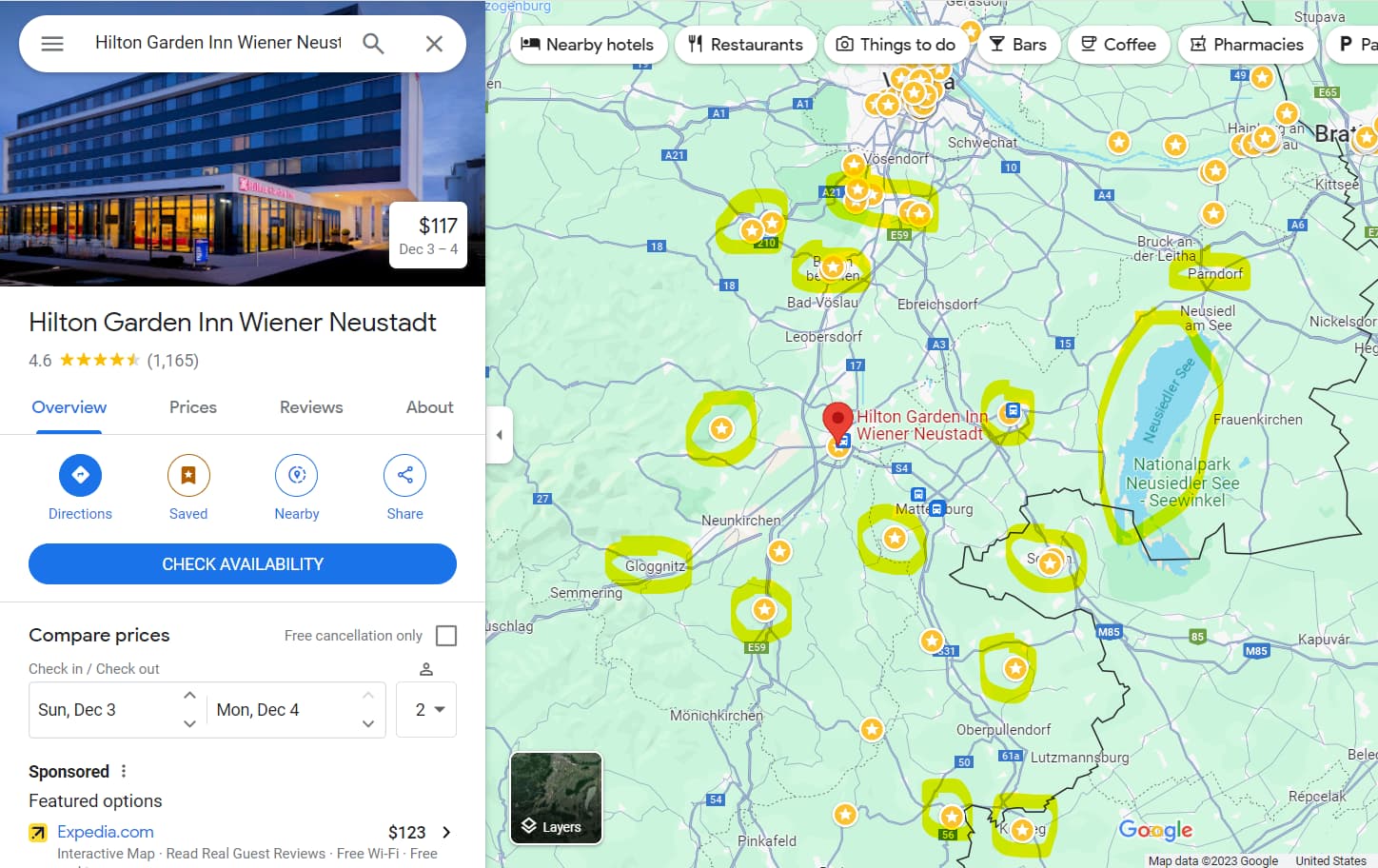Open the Layers map type thumbnail
1378x868 pixels.
(x=557, y=799)
